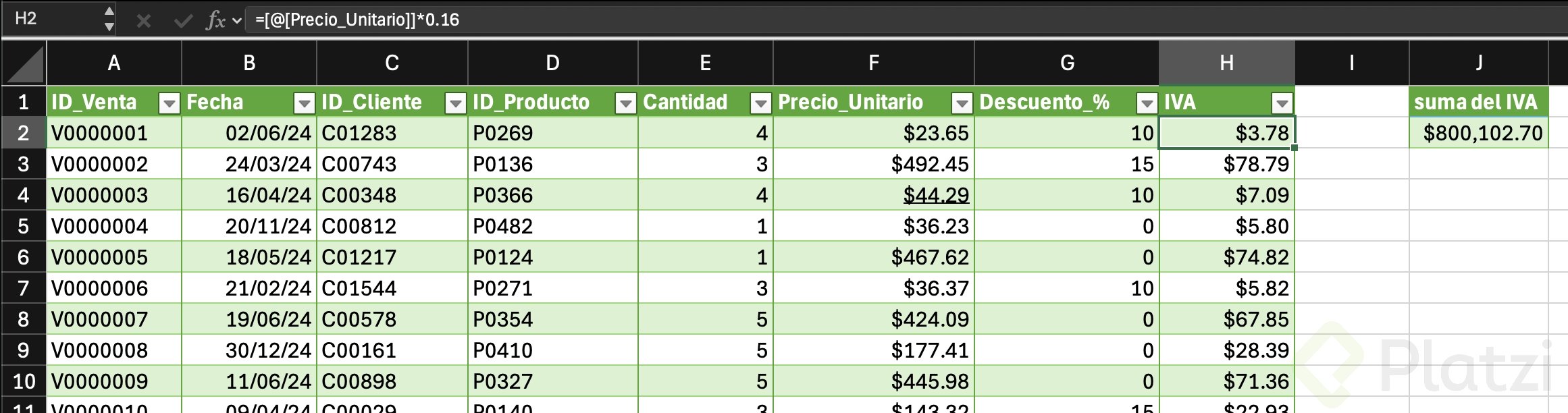Open the Fecha column filter dropdown
This screenshot has height=413, width=1568.
pyautogui.click(x=305, y=103)
